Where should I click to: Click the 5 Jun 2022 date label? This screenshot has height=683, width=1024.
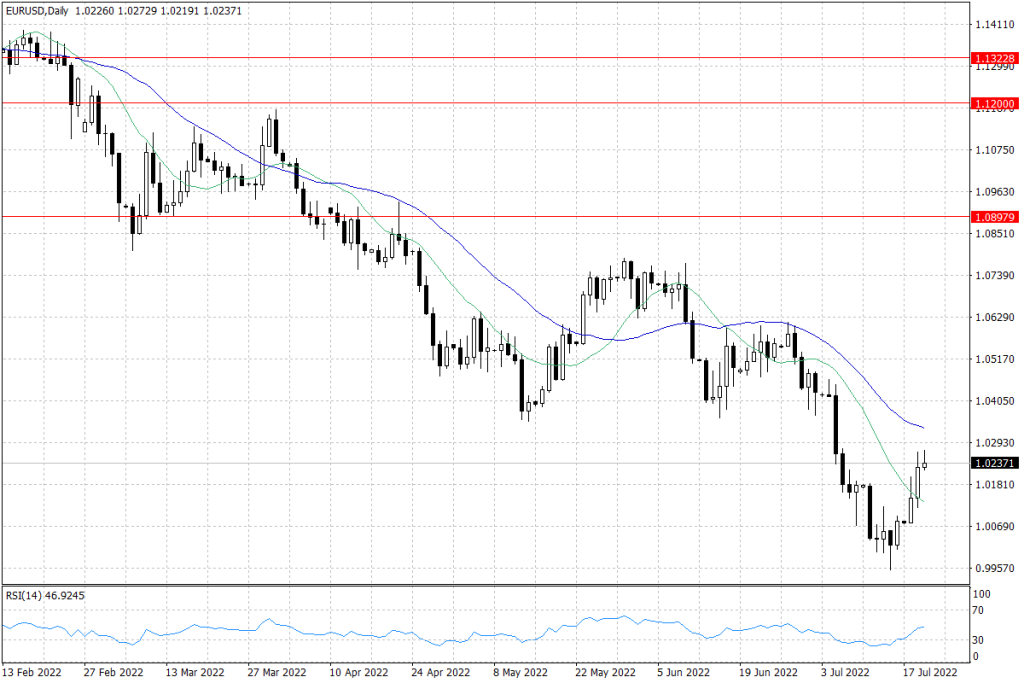point(684,672)
